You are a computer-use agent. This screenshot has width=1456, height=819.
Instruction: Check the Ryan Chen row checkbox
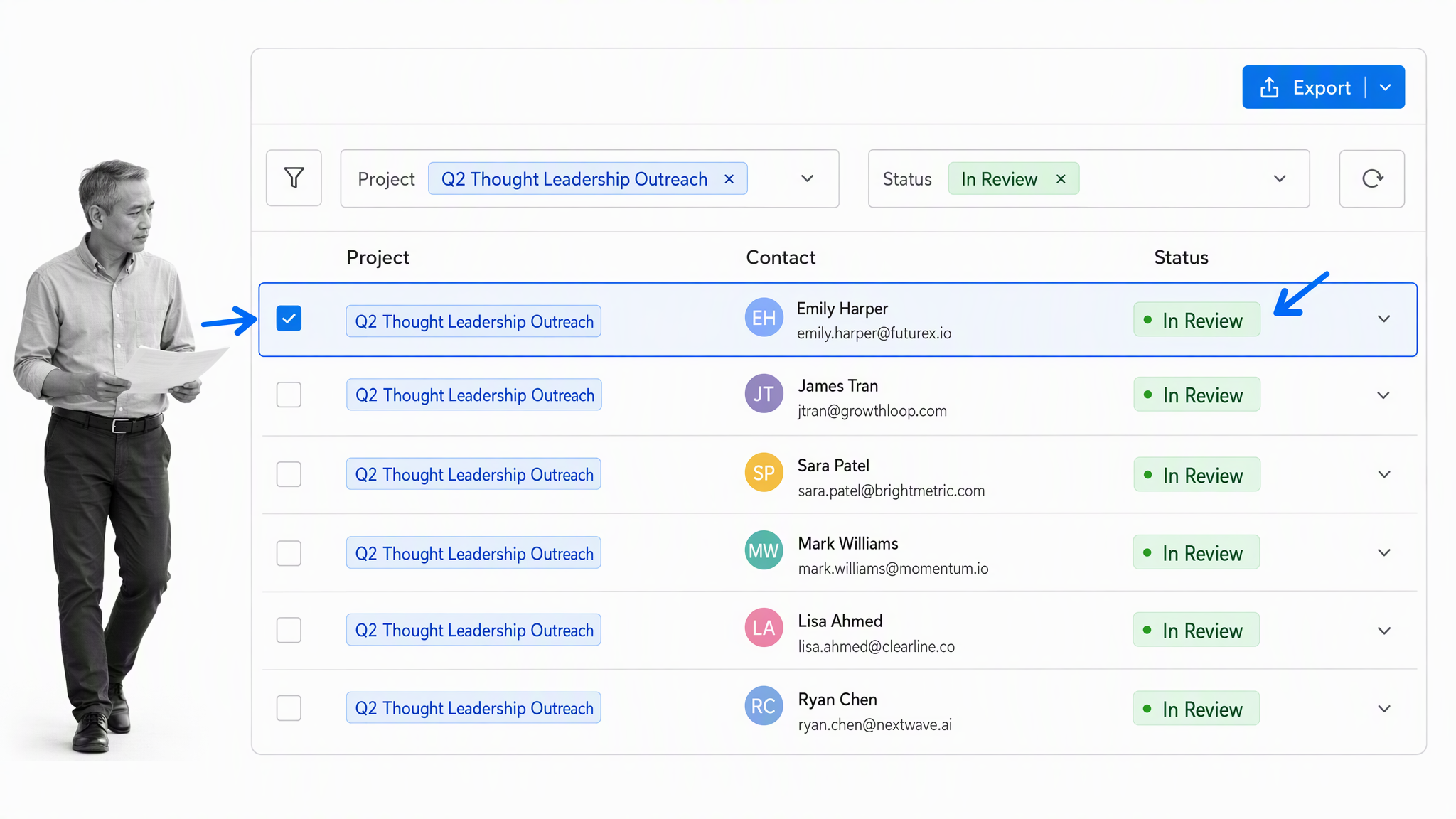289,708
